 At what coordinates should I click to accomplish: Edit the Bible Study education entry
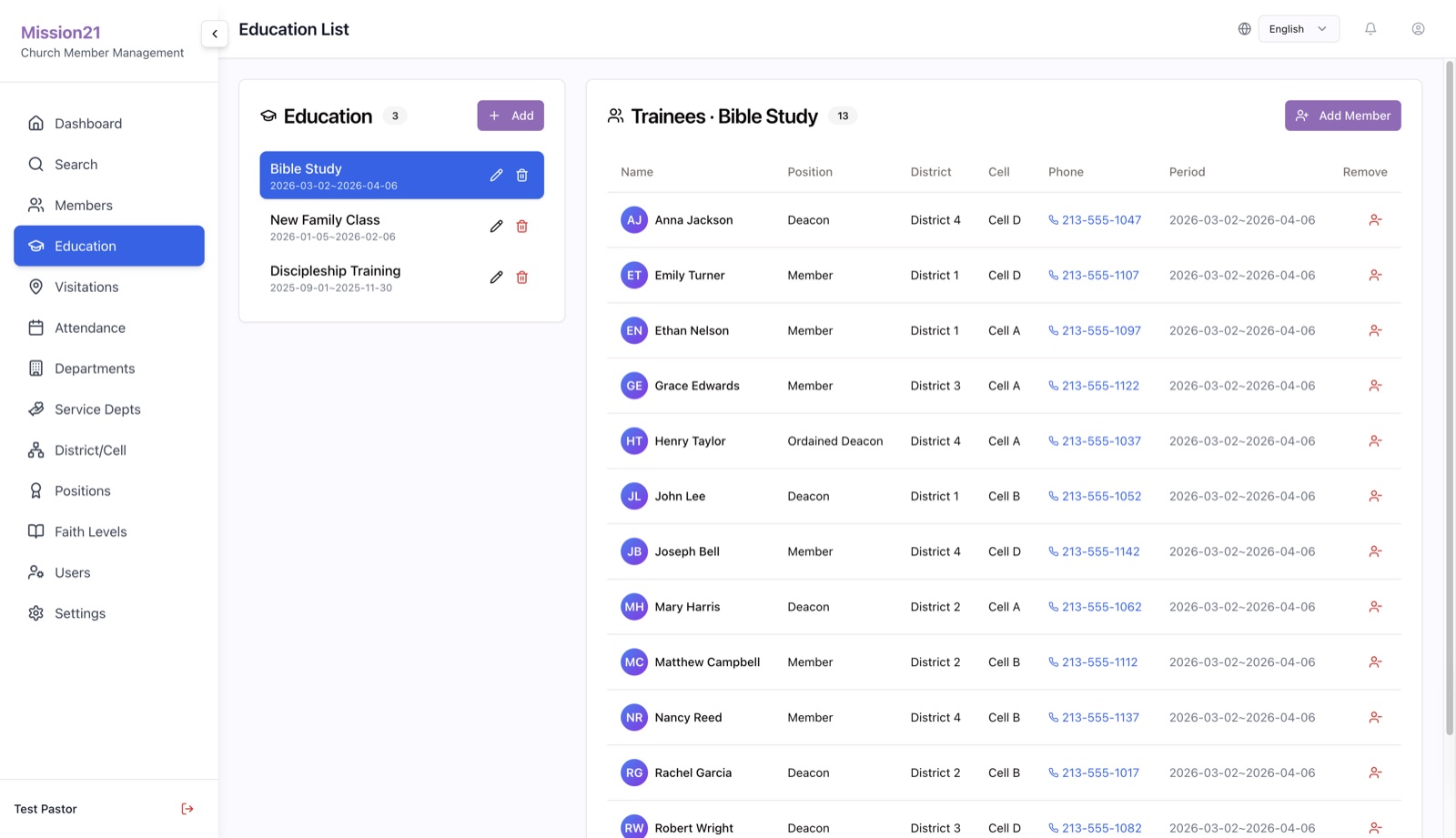click(x=496, y=176)
